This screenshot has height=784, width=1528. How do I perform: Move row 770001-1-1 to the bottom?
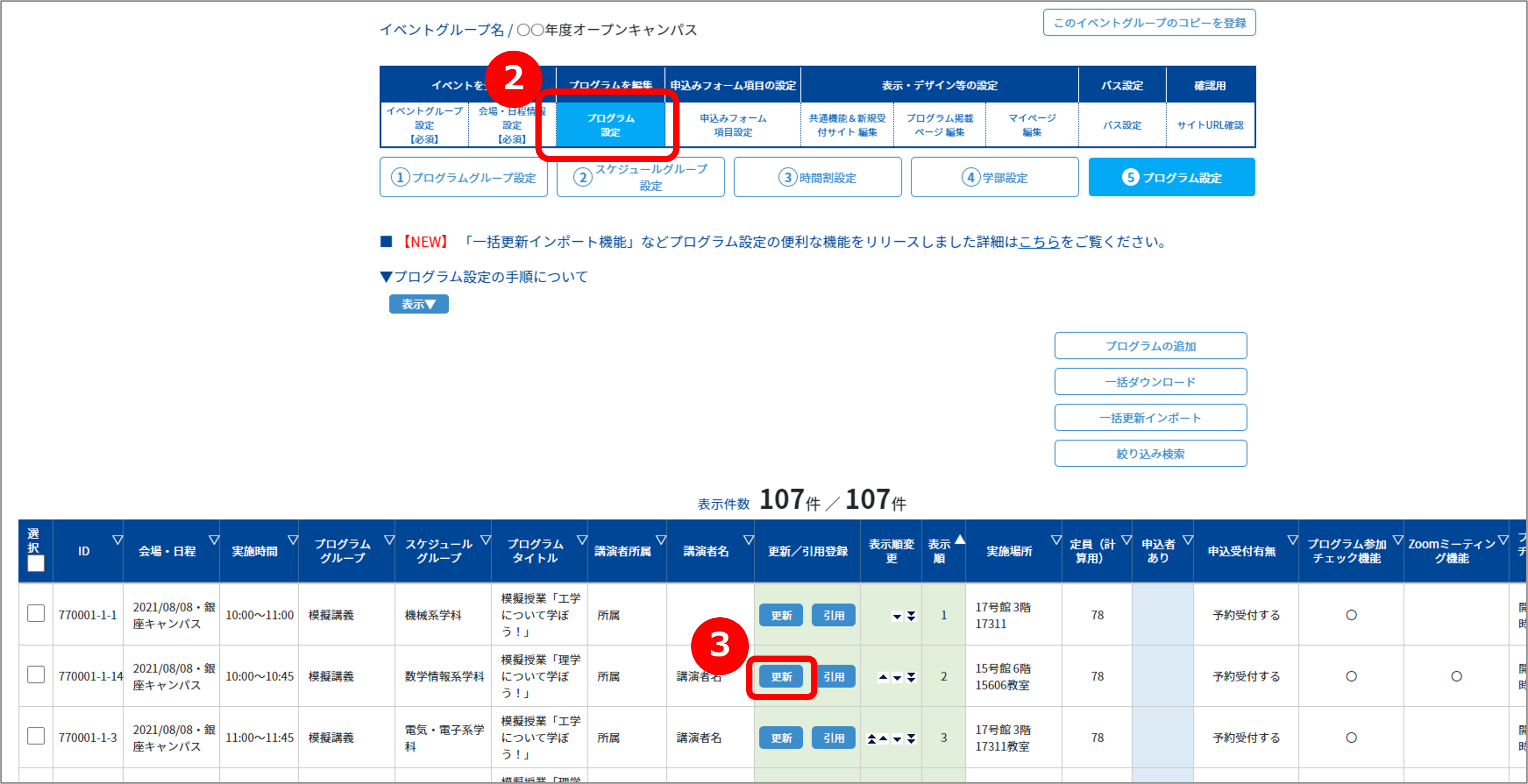[x=911, y=616]
